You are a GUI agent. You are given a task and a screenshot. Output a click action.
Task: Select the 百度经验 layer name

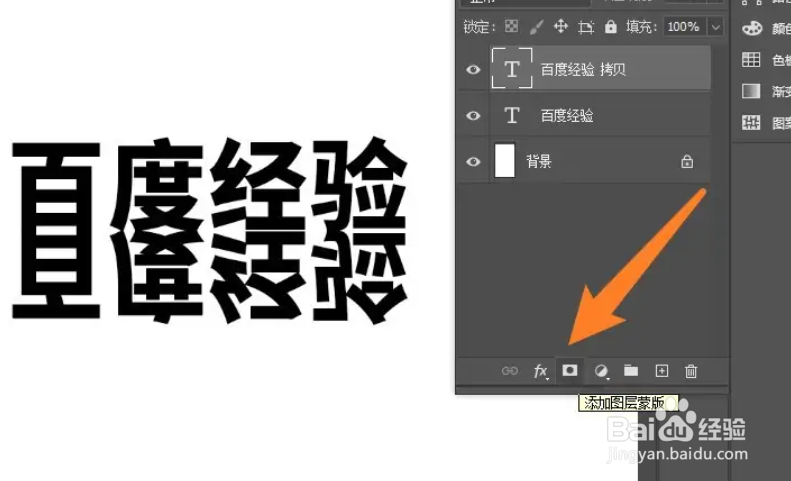pos(567,116)
